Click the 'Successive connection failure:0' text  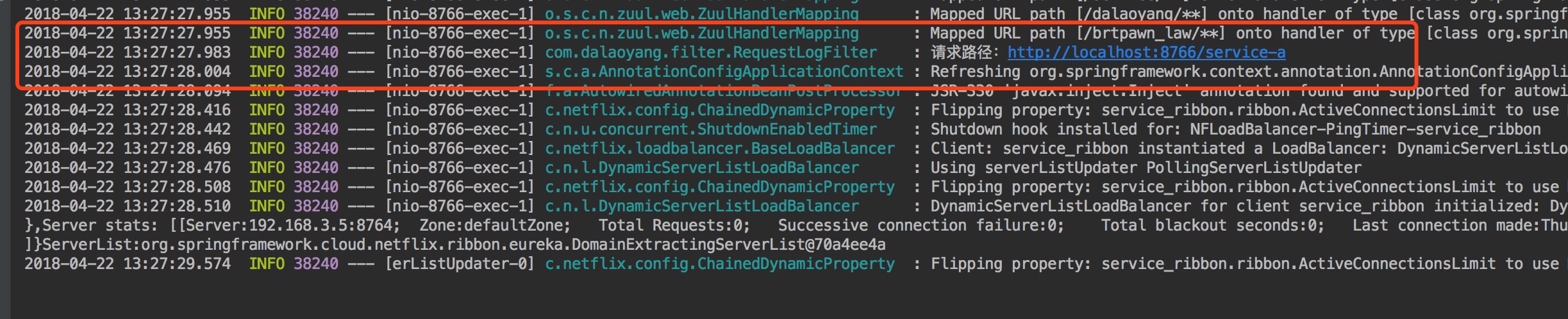point(921,225)
